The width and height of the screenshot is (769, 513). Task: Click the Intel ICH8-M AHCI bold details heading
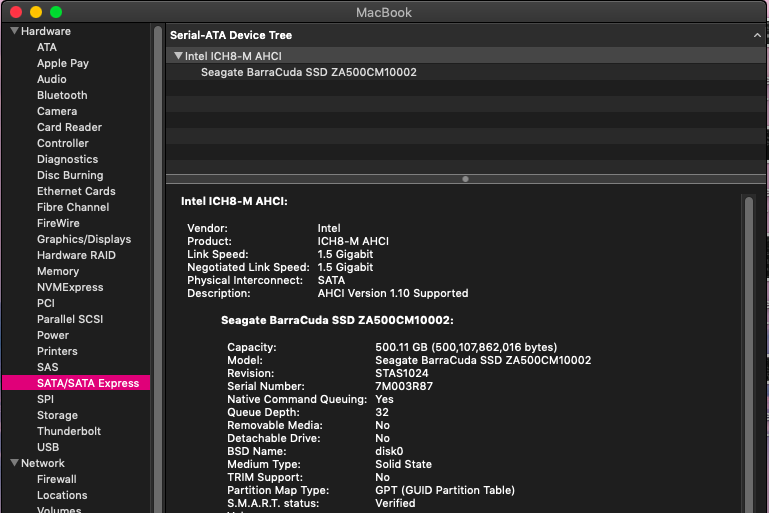(234, 201)
